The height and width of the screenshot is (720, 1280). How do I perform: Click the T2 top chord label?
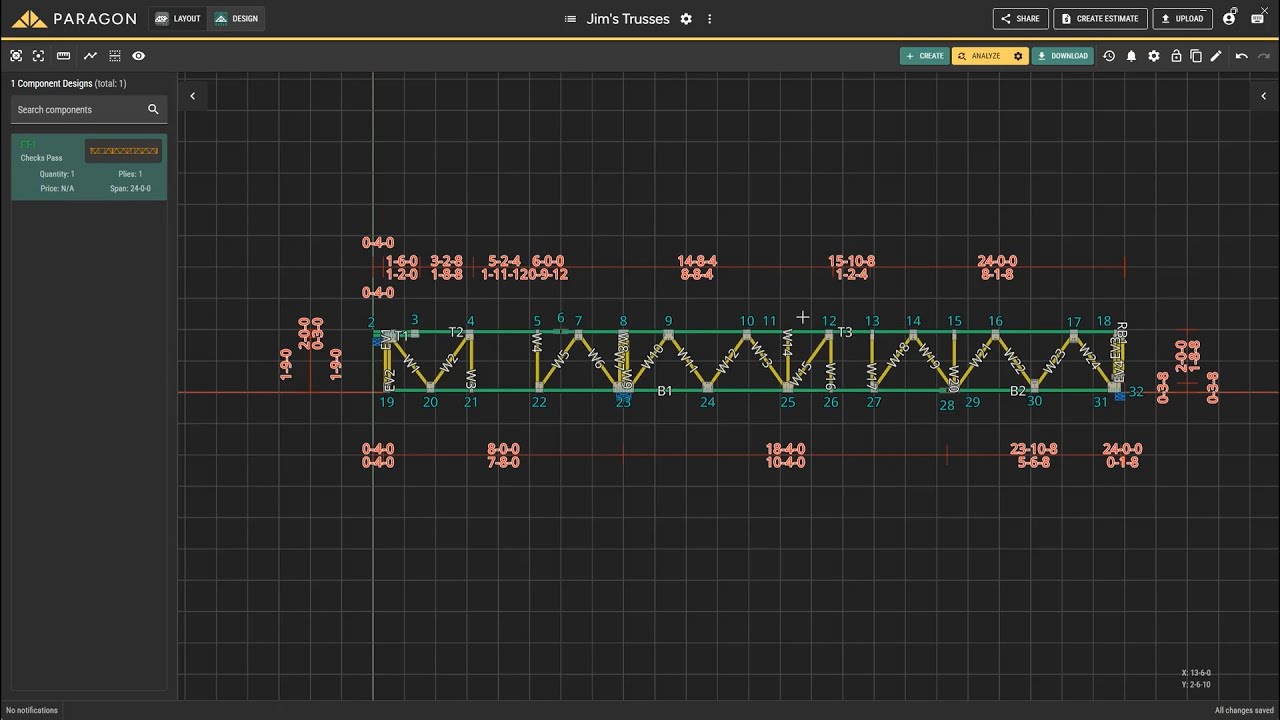pyautogui.click(x=456, y=332)
